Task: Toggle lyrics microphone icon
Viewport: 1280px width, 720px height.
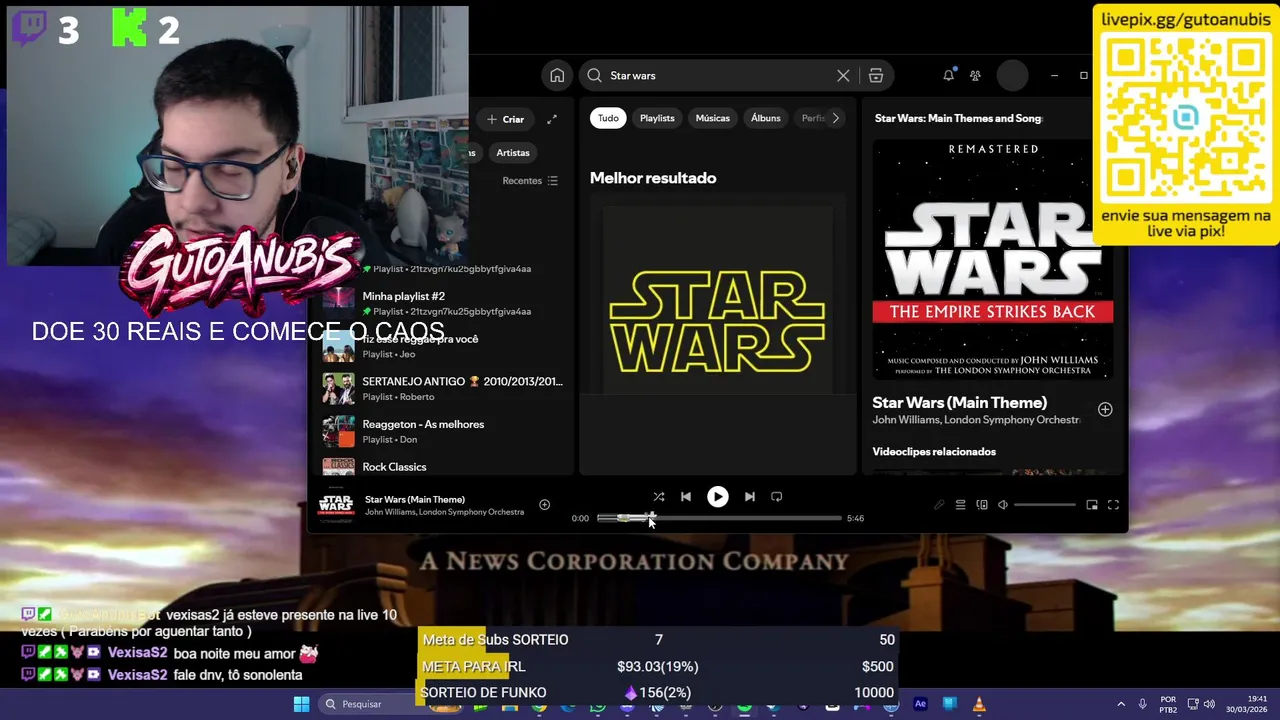Action: (x=938, y=505)
